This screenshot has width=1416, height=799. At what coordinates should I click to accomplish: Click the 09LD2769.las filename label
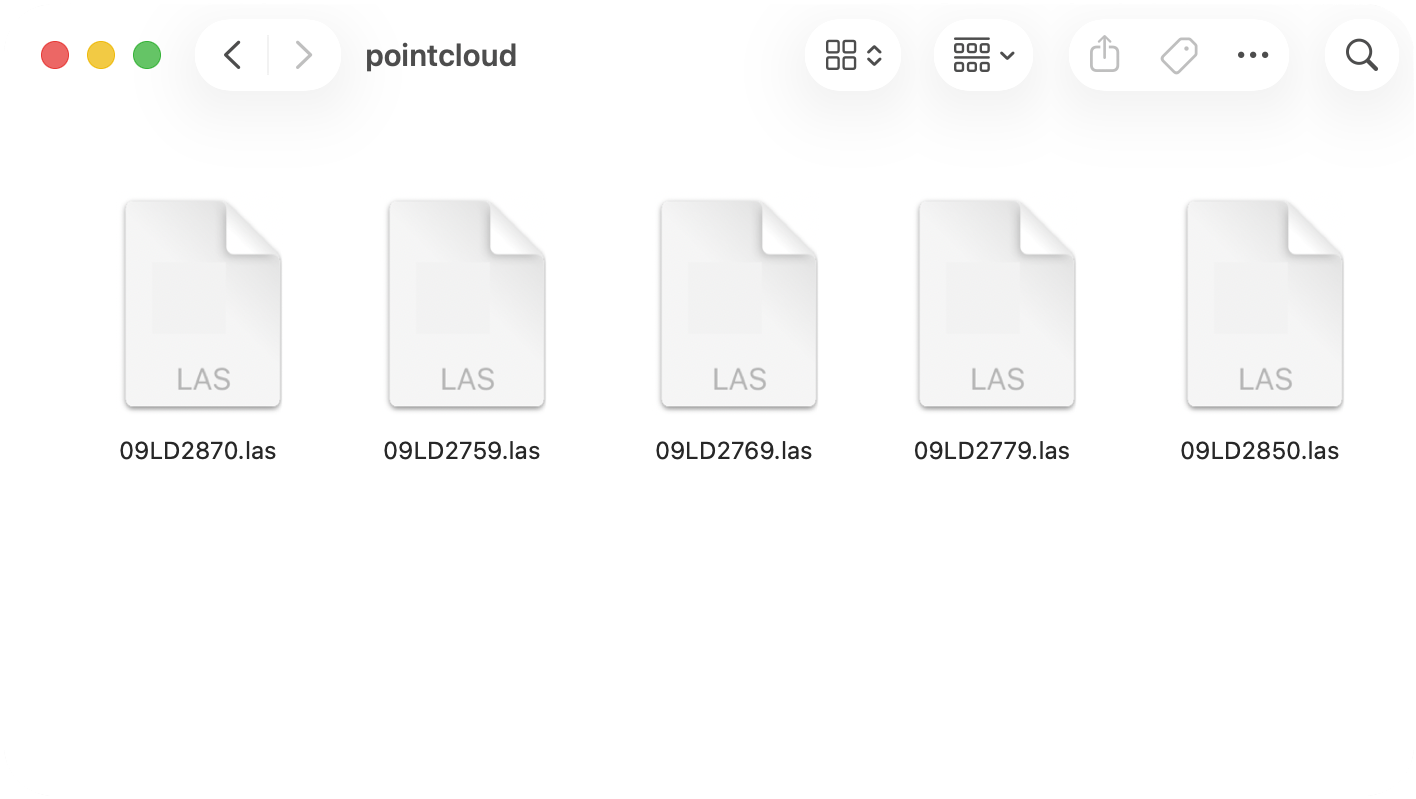[x=734, y=451]
